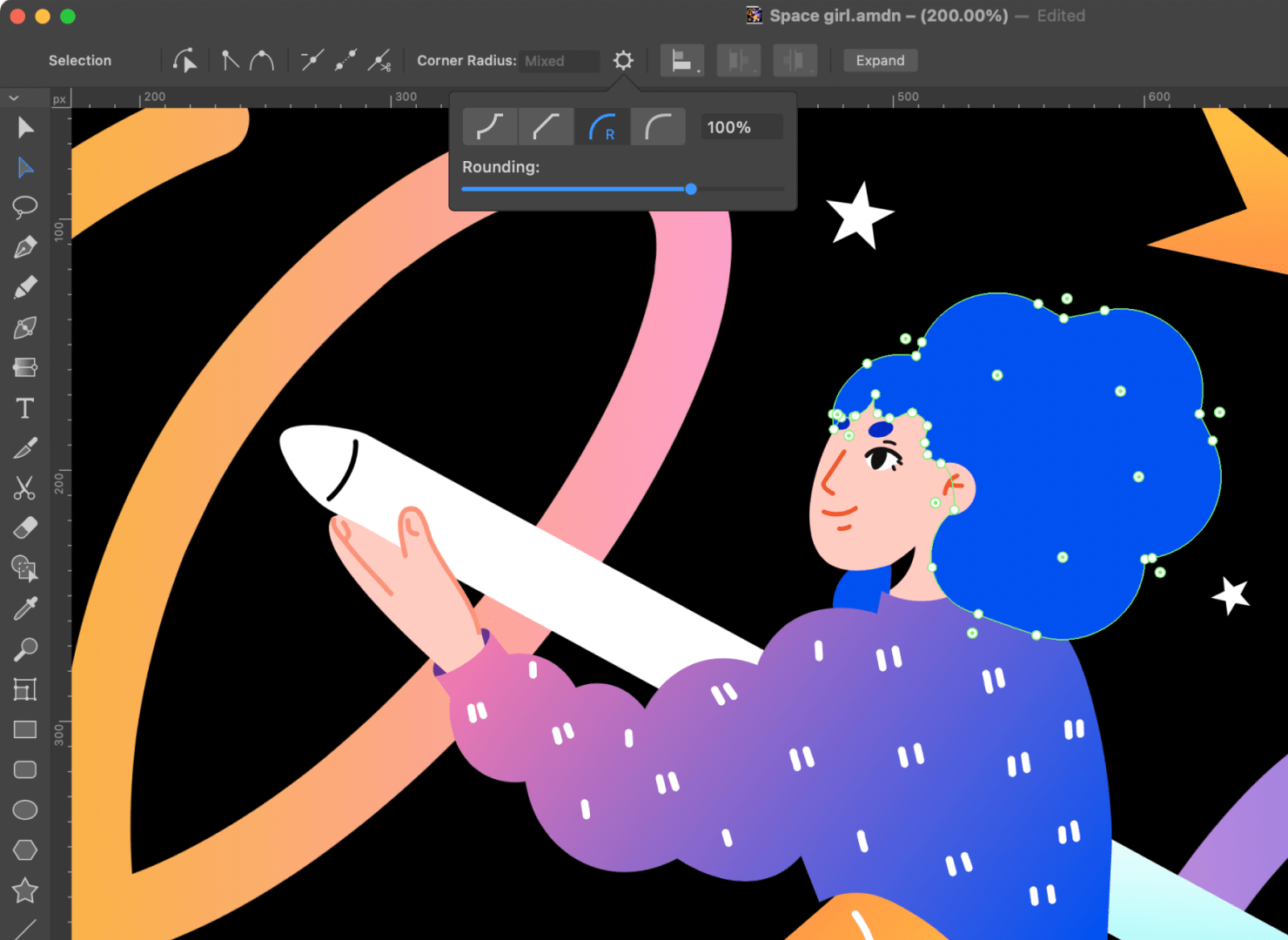
Task: Click the dashed line break-path icon
Action: click(x=345, y=60)
